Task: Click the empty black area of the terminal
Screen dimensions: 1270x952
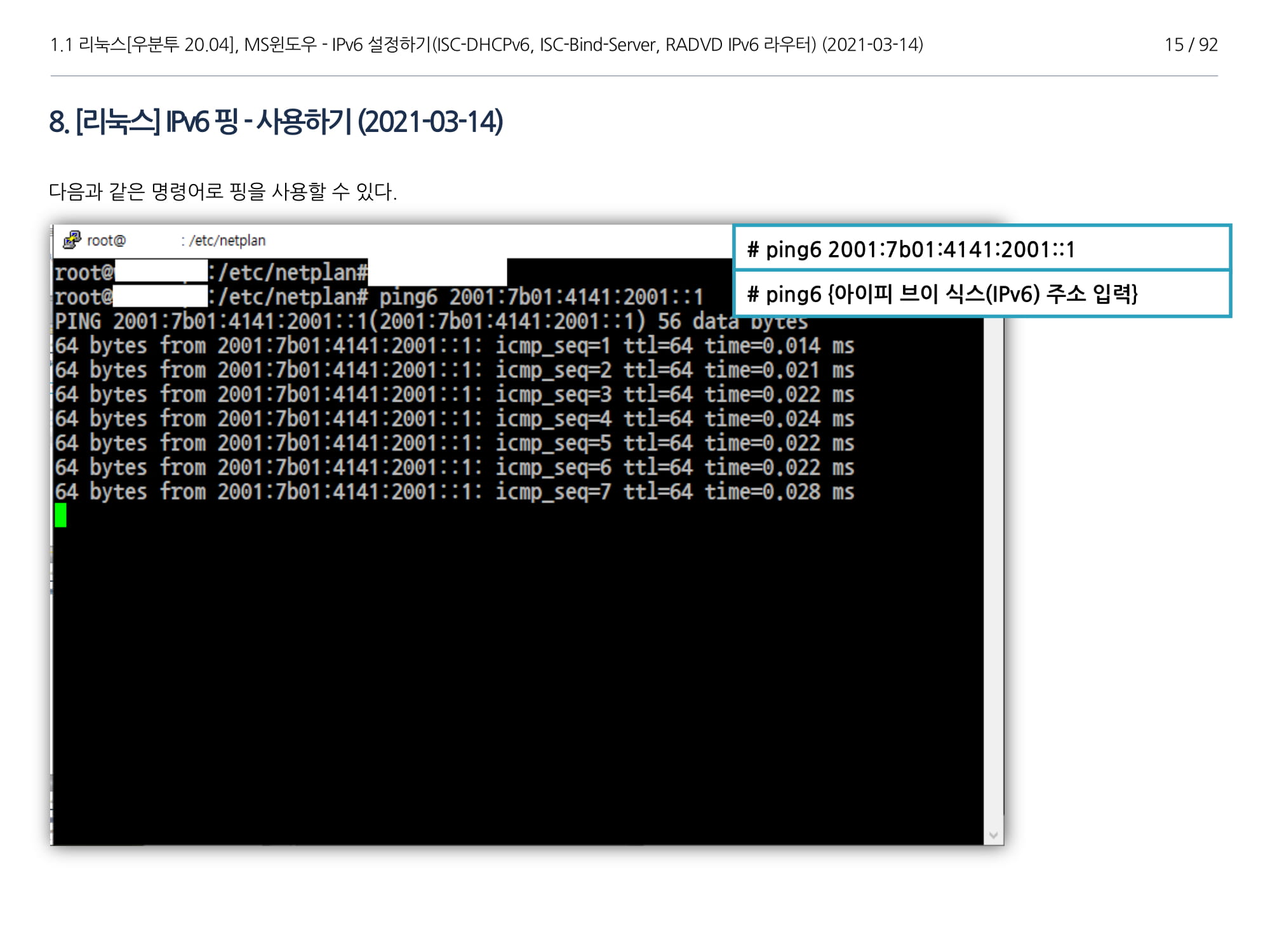Action: [x=508, y=666]
